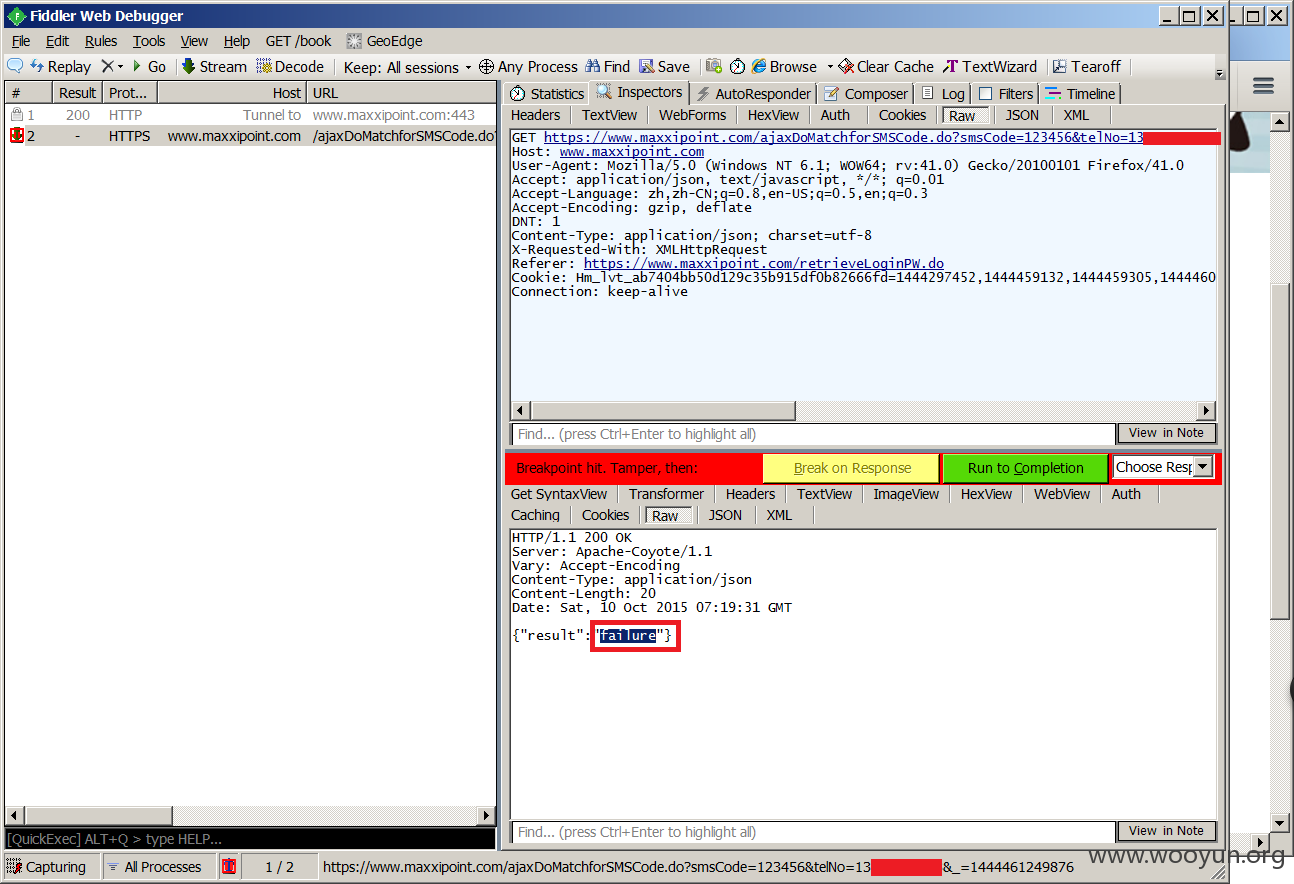This screenshot has width=1294, height=884.
Task: Toggle Stream mode in toolbar
Action: tap(214, 66)
